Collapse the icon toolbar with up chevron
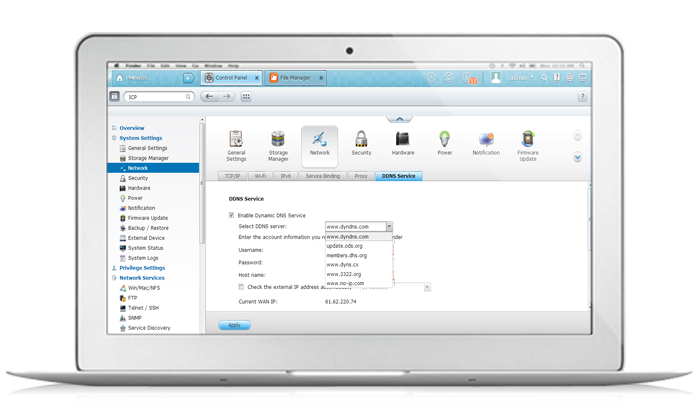This screenshot has height=420, width=700. [x=398, y=118]
